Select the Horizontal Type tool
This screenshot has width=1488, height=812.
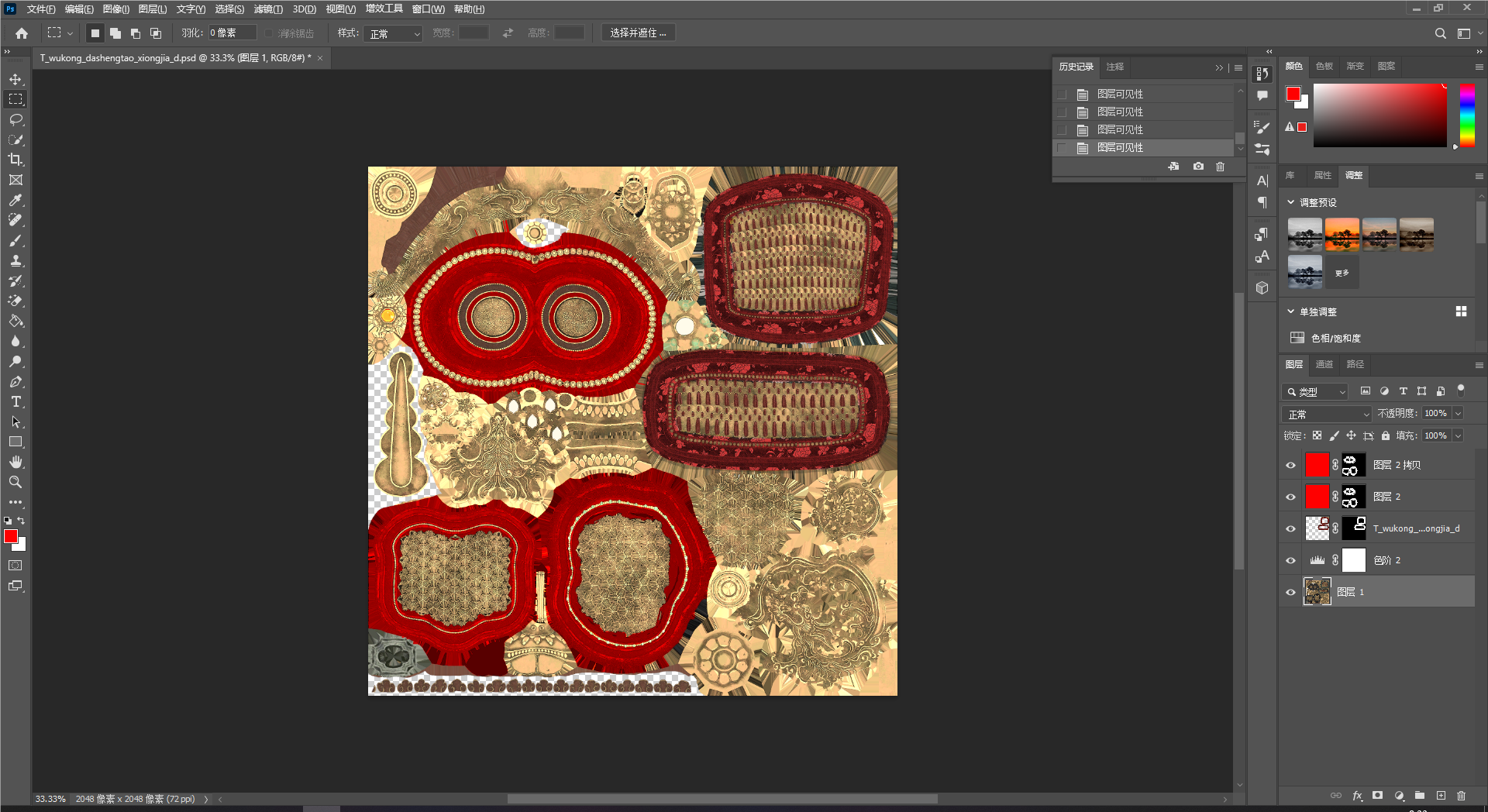[x=15, y=401]
